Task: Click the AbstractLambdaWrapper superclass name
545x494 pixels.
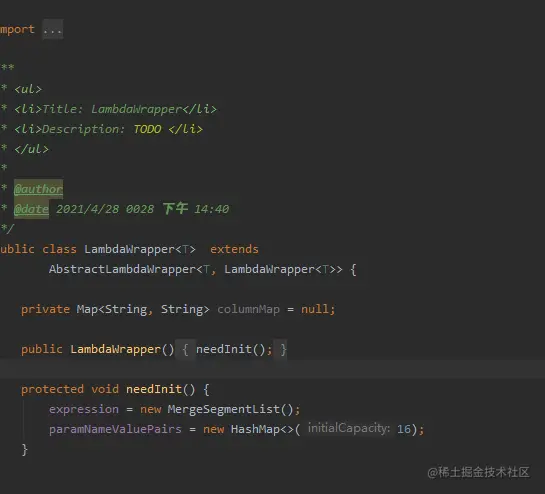Action: pyautogui.click(x=122, y=269)
